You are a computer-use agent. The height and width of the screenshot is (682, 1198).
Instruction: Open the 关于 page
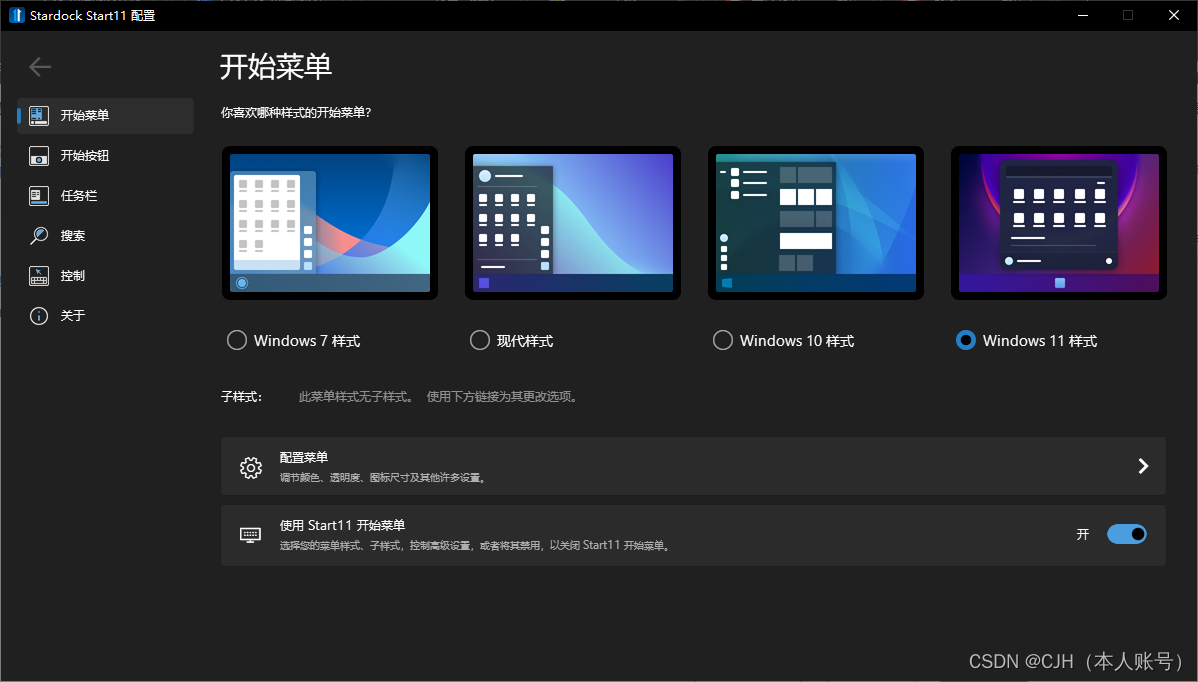coord(38,315)
